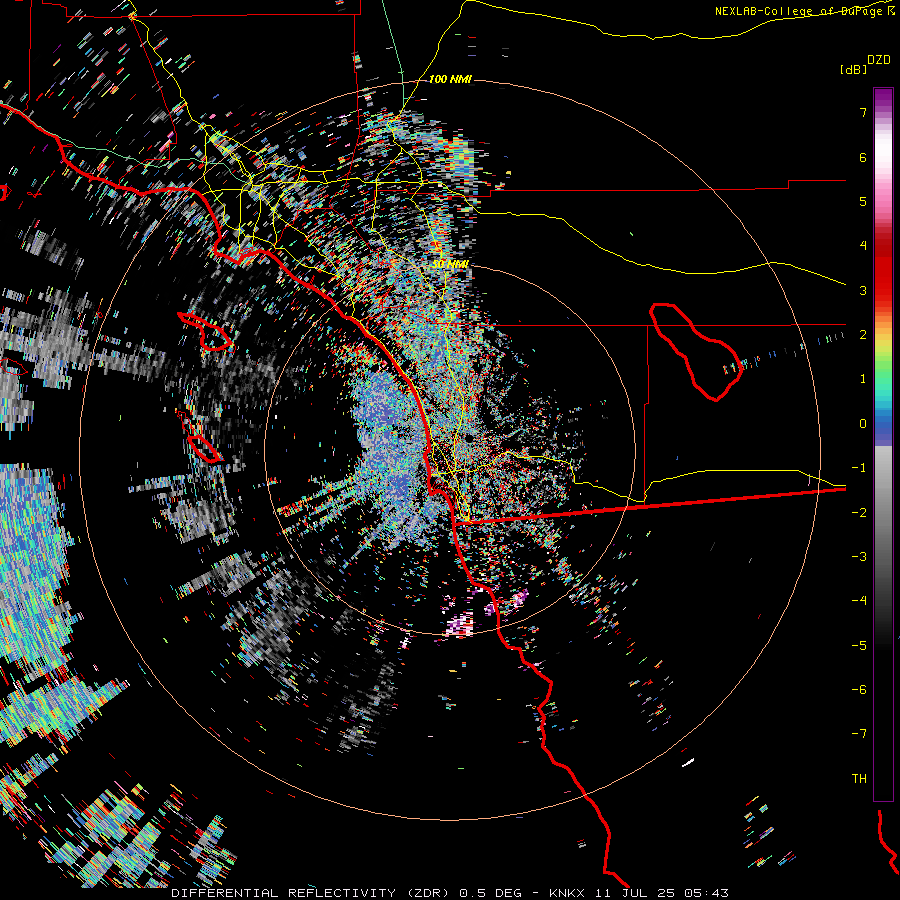
Task: Select the 0 value on the dB scale
Action: pos(863,424)
